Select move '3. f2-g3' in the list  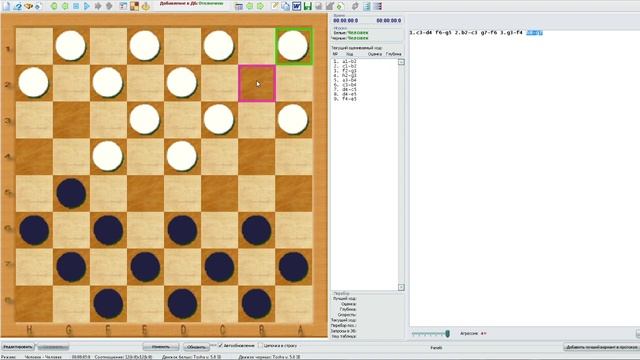[x=345, y=71]
